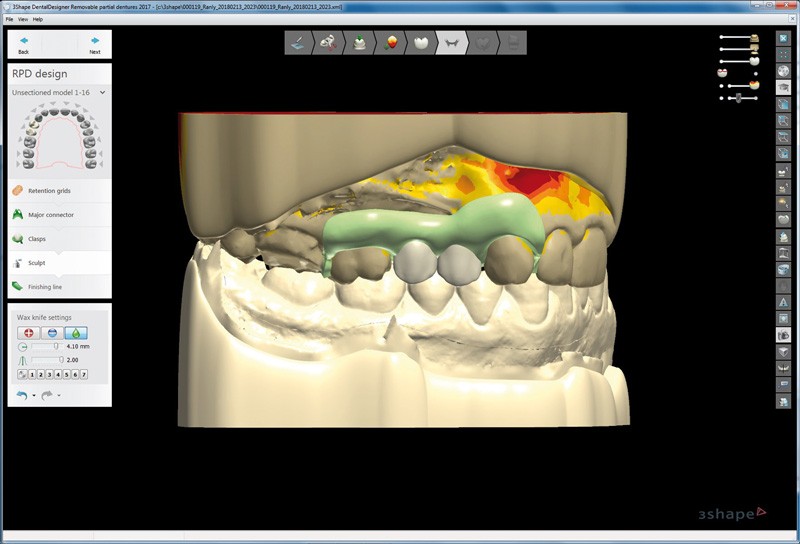This screenshot has width=800, height=544.
Task: Click the 2.00 level value
Action: (x=72, y=360)
